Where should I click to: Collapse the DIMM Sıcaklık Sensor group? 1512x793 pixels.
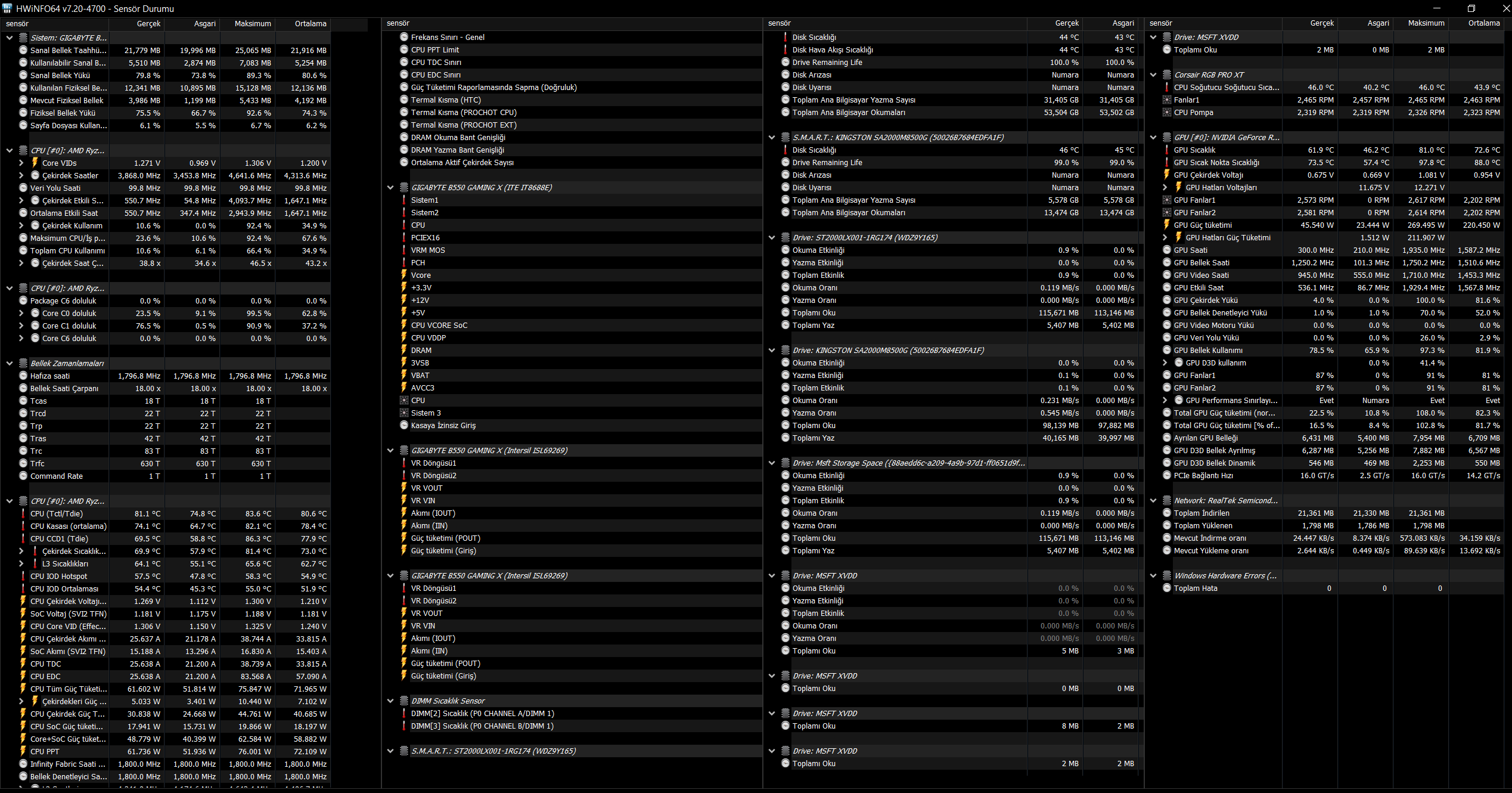(390, 701)
